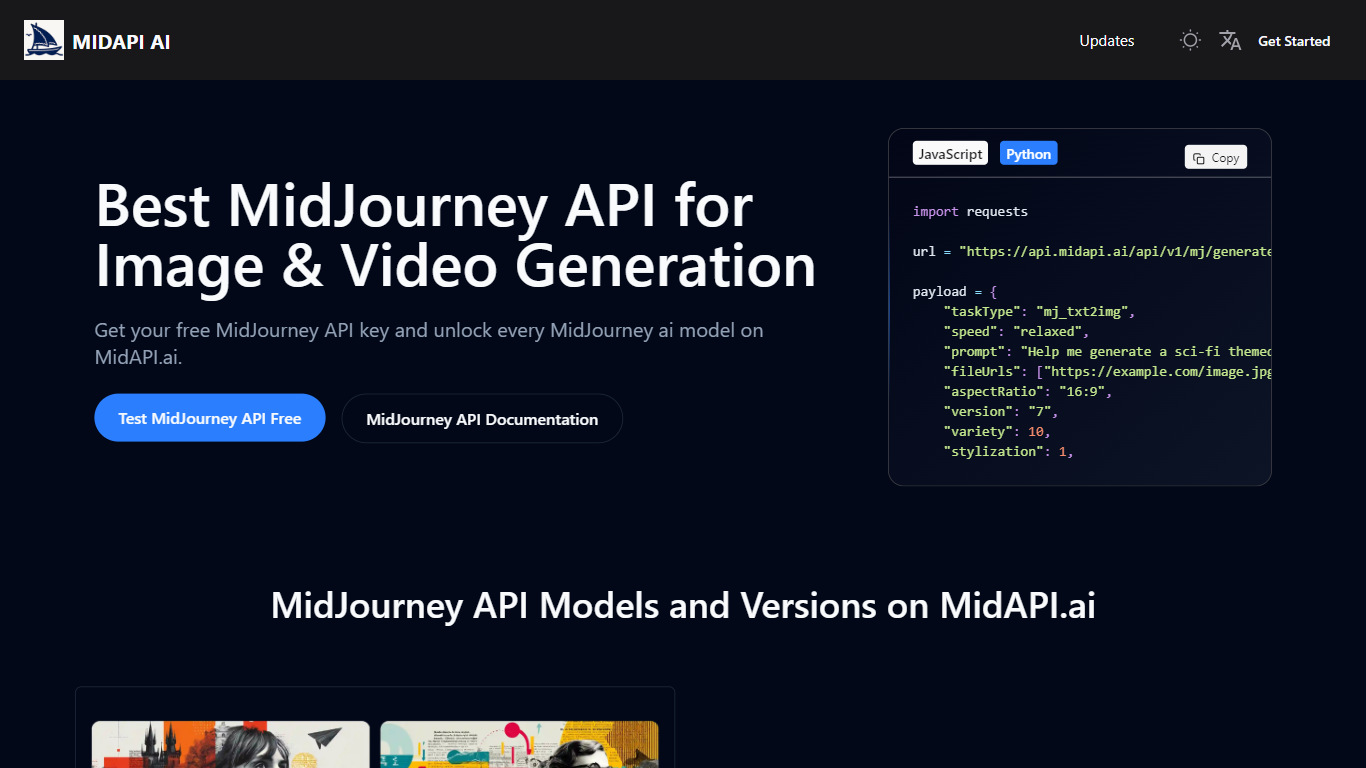Open MidJourney API Documentation
Image resolution: width=1366 pixels, height=768 pixels.
click(482, 419)
